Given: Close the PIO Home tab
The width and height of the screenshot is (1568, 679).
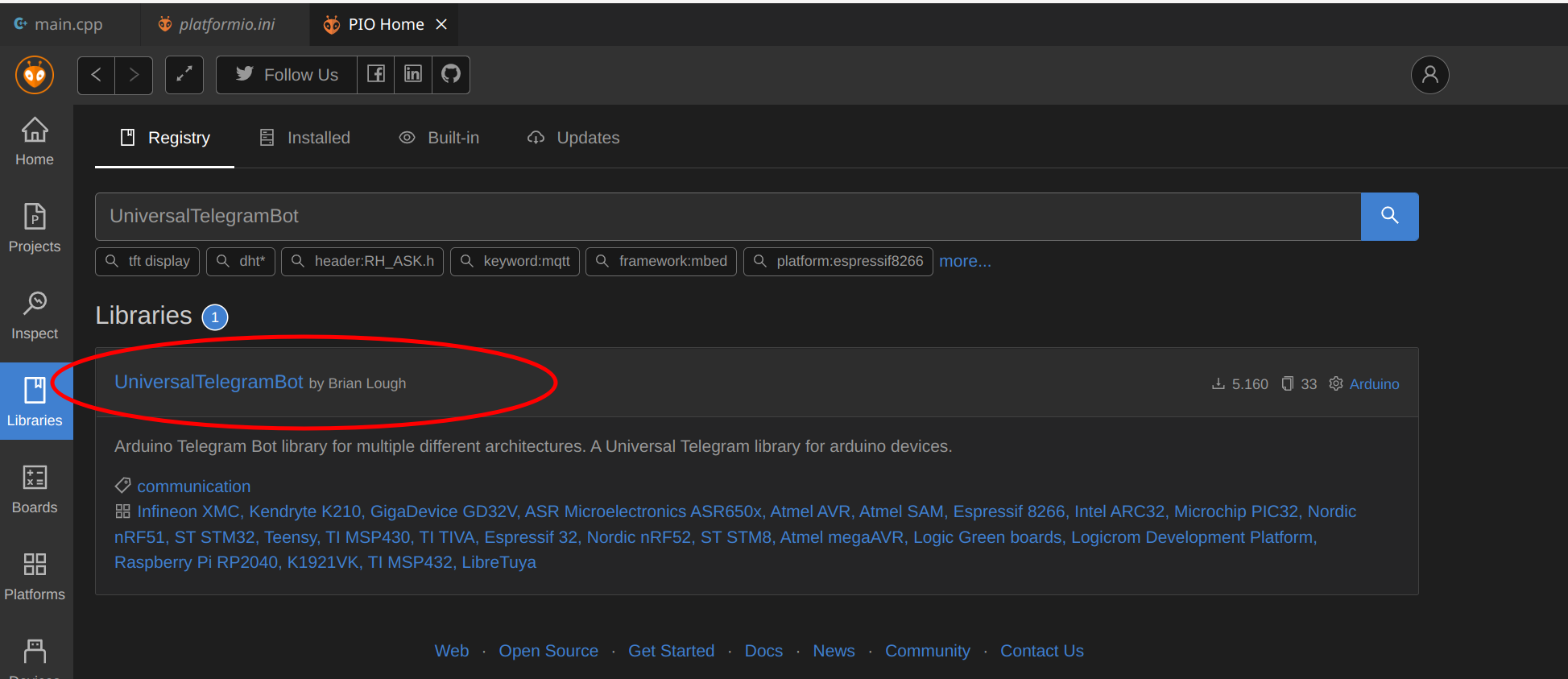Looking at the screenshot, I should coord(441,24).
